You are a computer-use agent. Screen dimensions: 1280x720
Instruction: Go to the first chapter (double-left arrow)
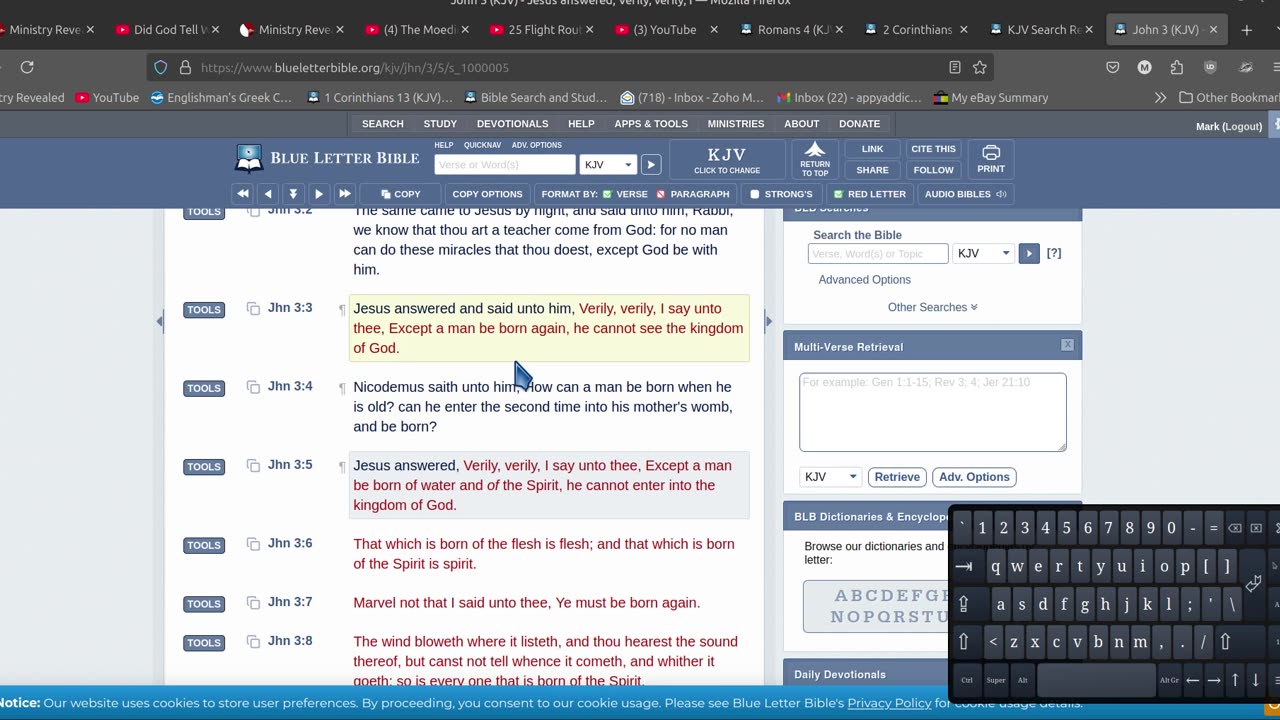coord(243,194)
